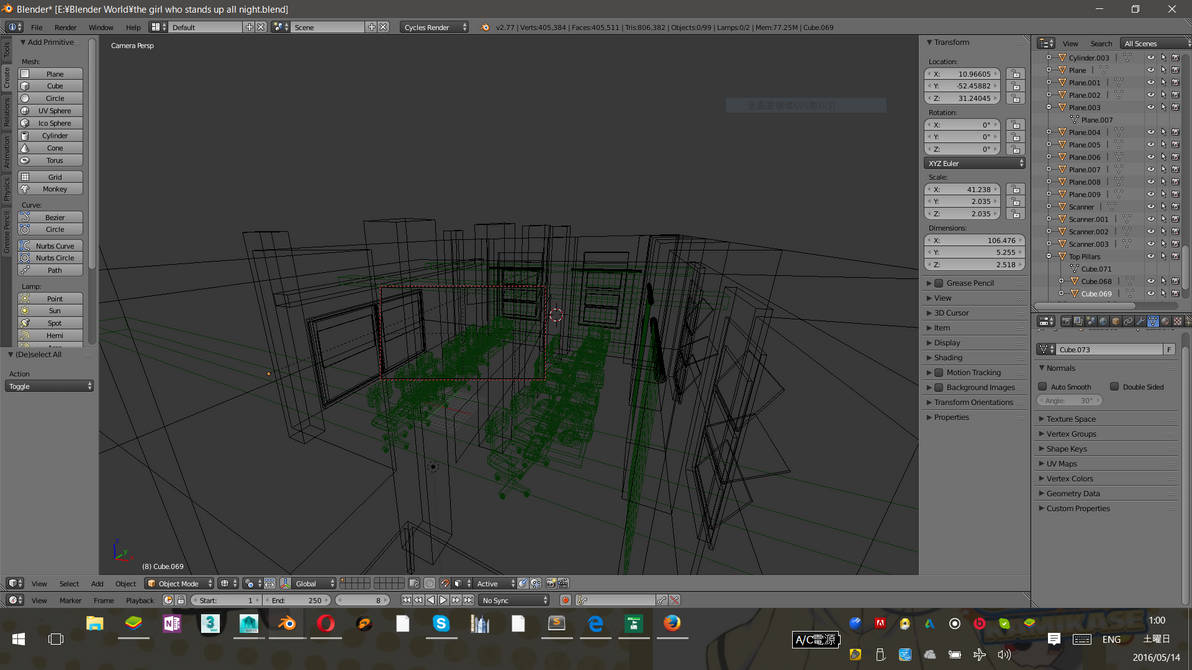1192x670 pixels.
Task: Lock the X location value
Action: (1016, 74)
